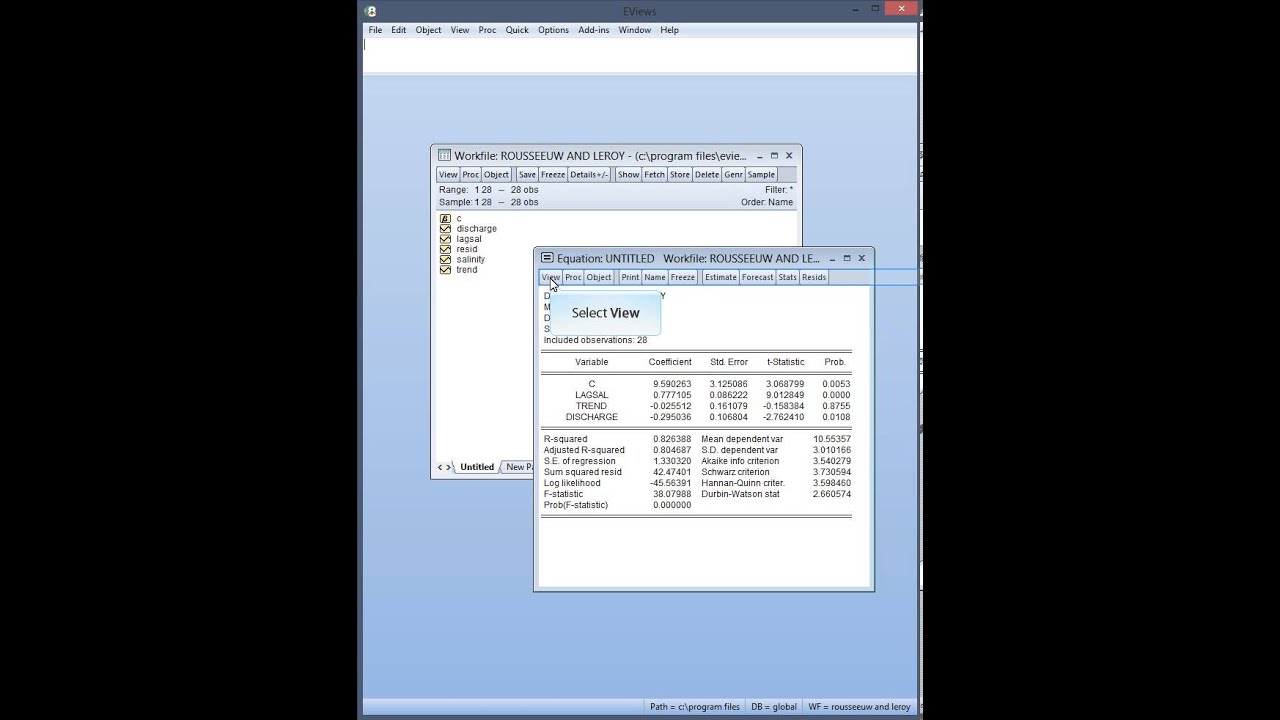Click Save in the Workfile toolbar

click(527, 175)
